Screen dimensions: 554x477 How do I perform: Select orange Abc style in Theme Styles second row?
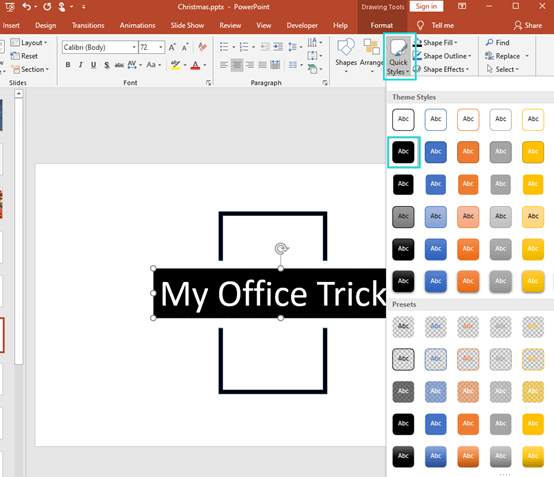[468, 152]
